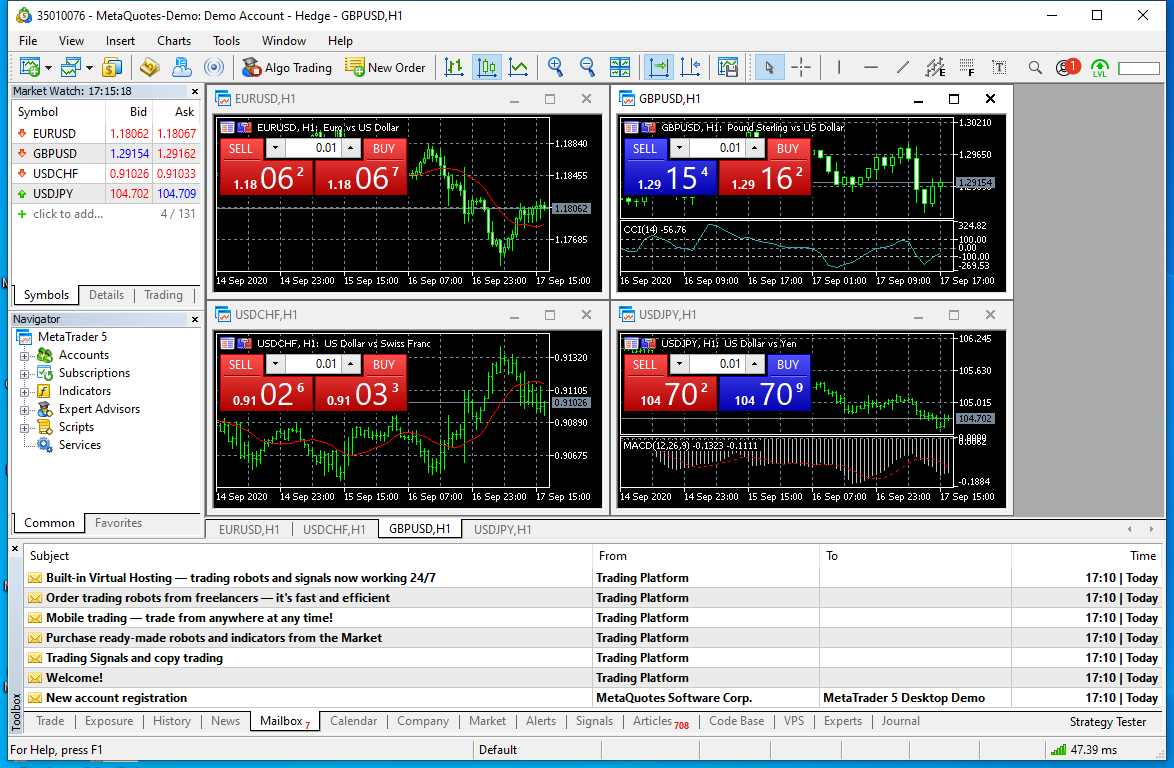
Task: Click the Strategy Tester button
Action: point(1107,722)
